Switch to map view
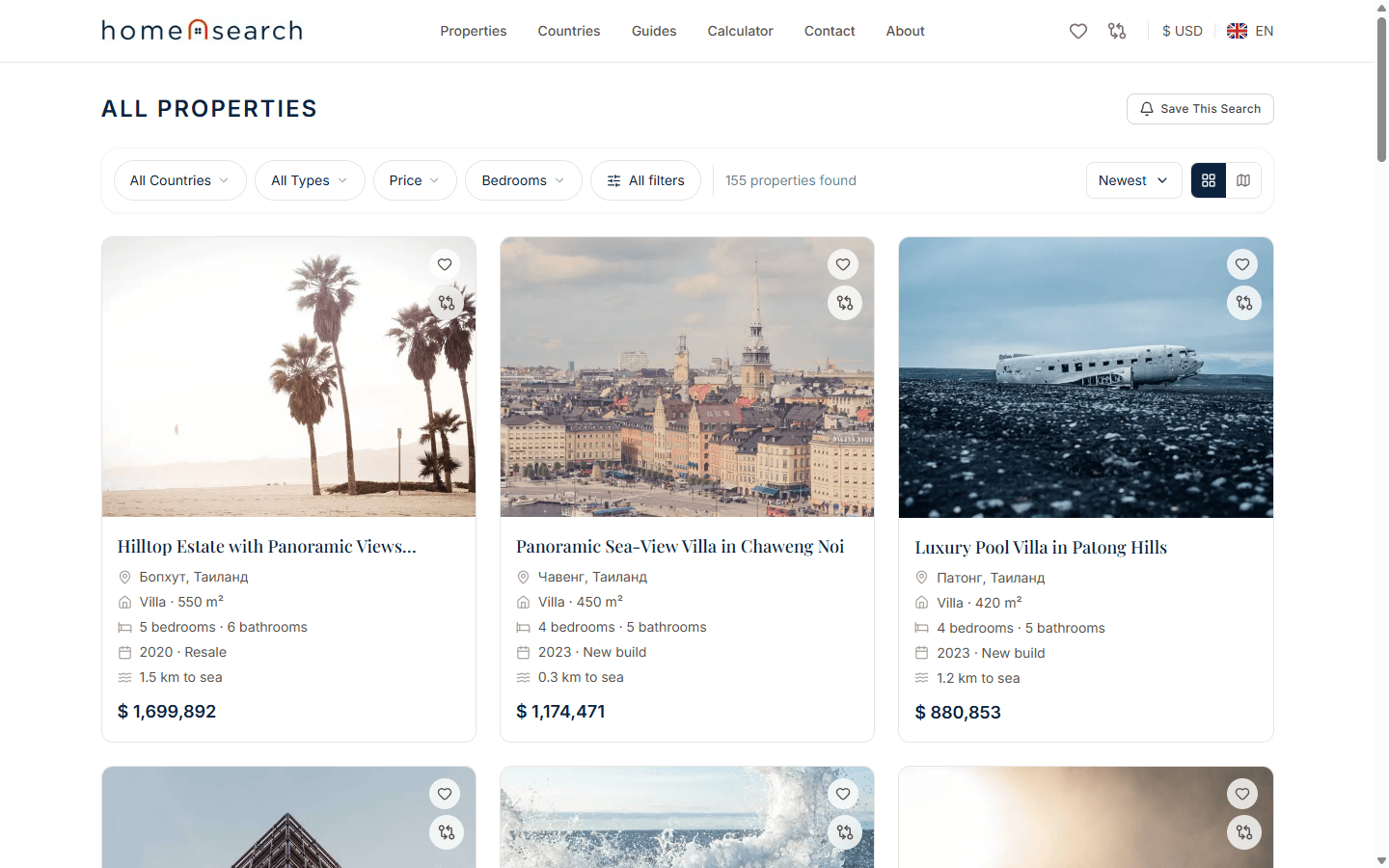 [1243, 180]
